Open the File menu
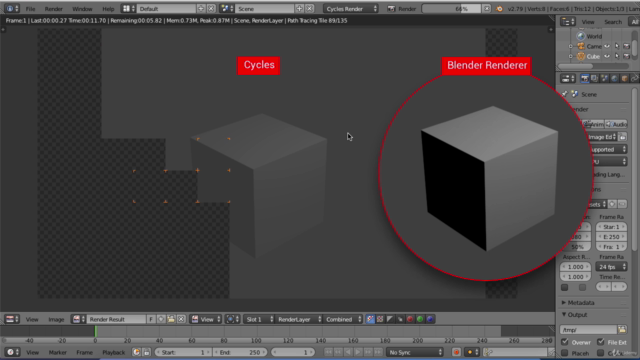The image size is (640, 360). point(30,9)
